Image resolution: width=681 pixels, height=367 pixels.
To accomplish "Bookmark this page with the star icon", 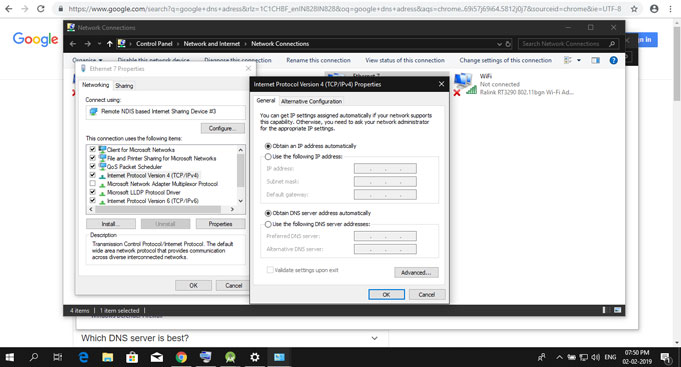I will (634, 9).
